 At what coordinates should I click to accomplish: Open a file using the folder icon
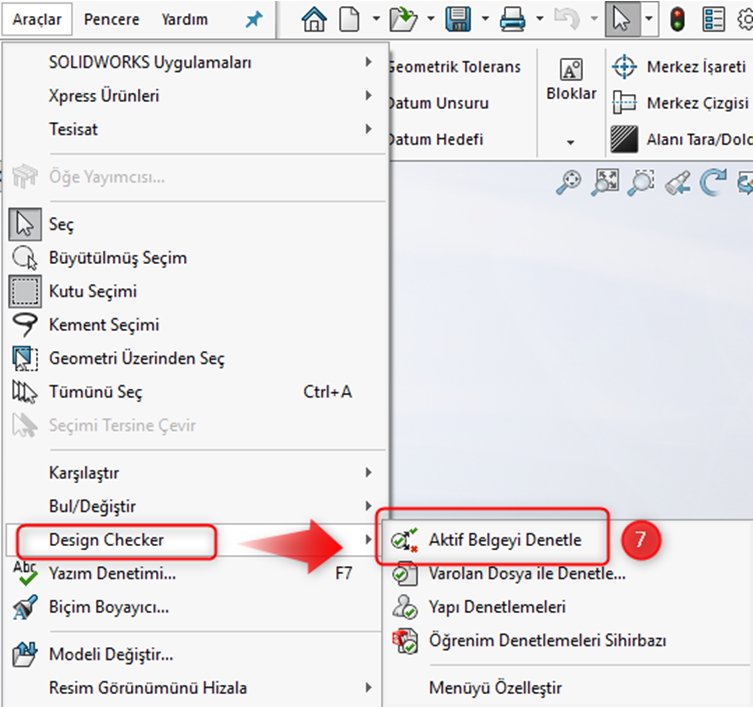(x=403, y=20)
